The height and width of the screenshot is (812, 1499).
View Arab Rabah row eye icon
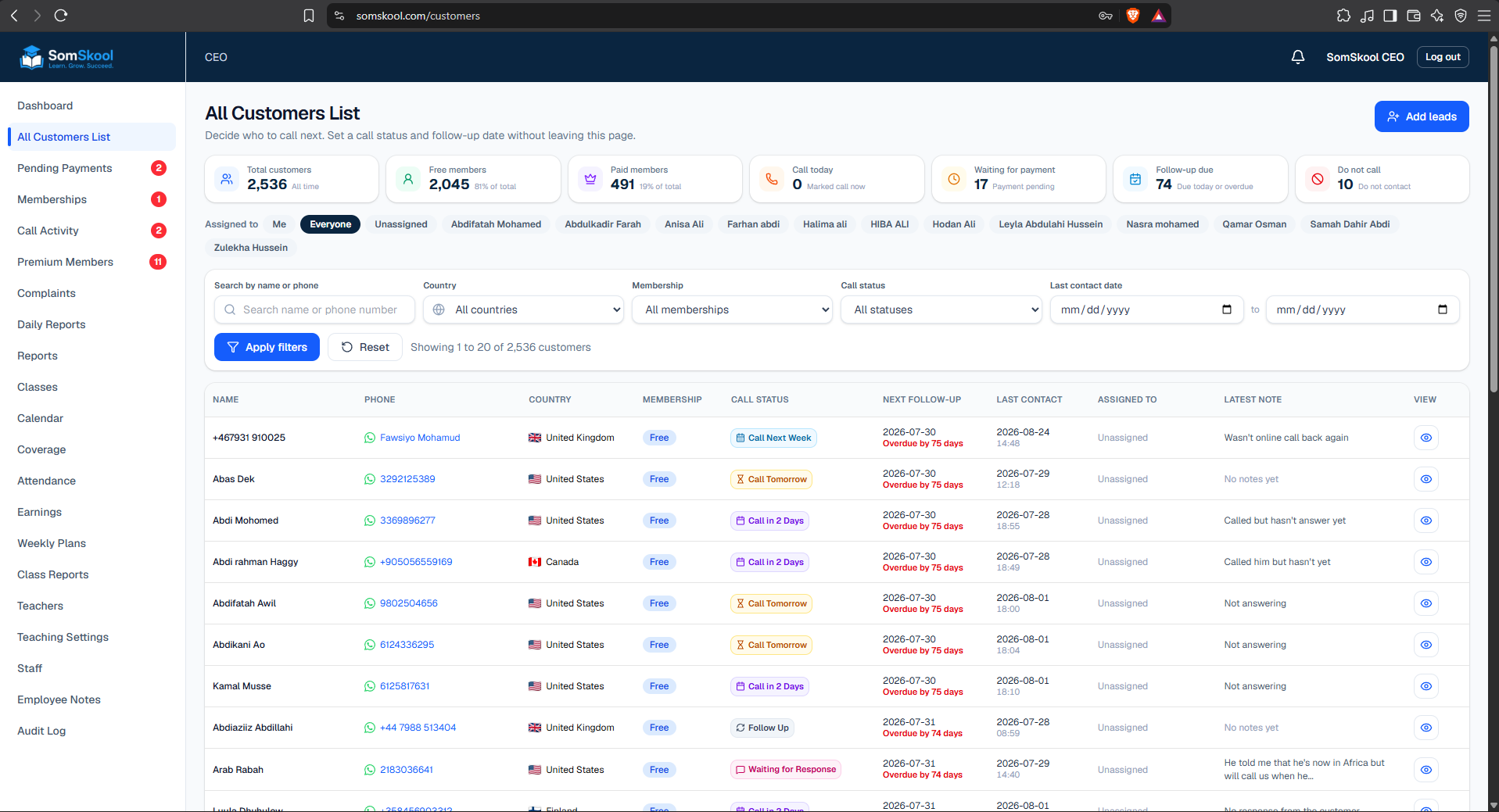(1426, 770)
